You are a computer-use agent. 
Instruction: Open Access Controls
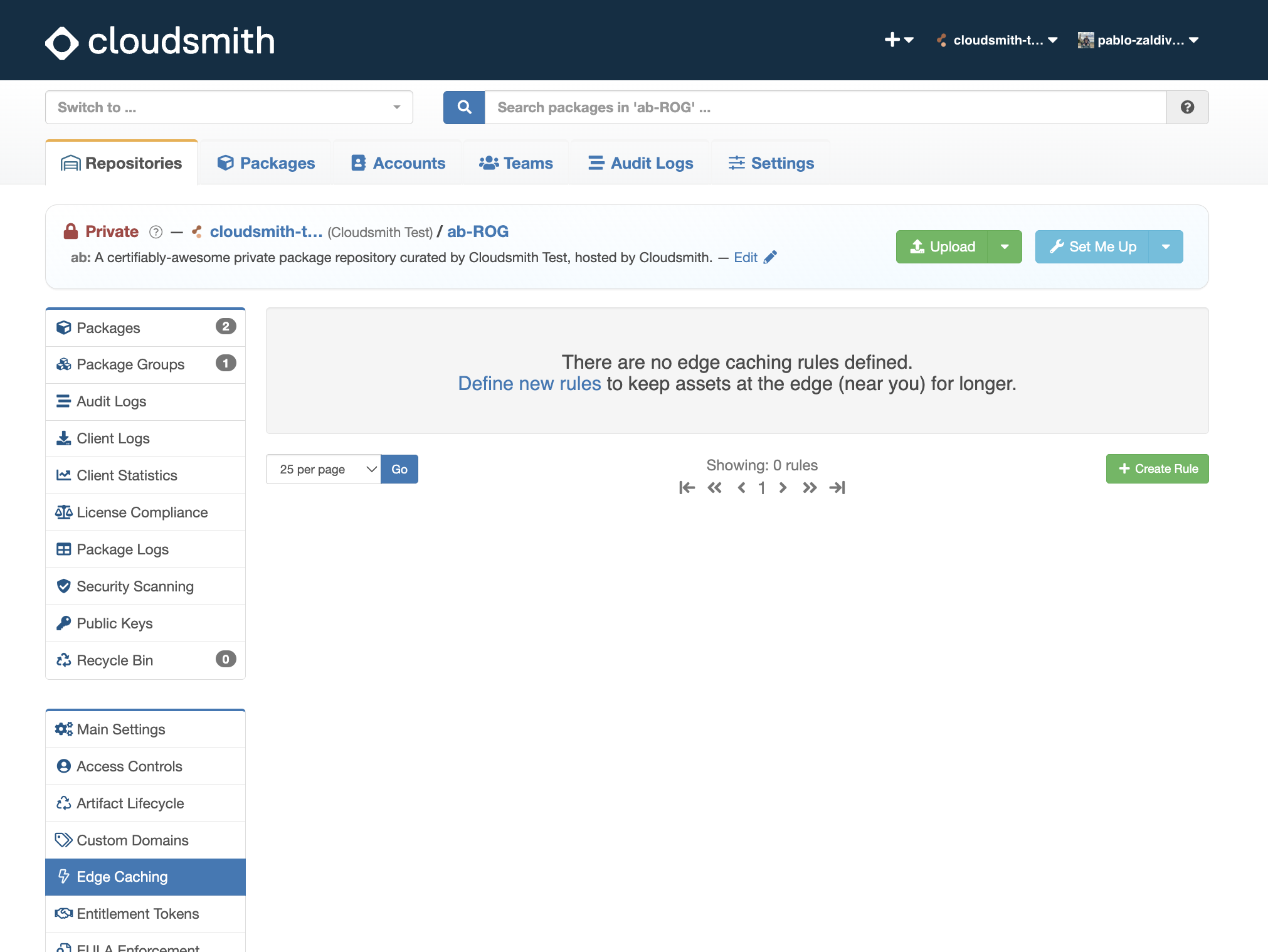[145, 766]
